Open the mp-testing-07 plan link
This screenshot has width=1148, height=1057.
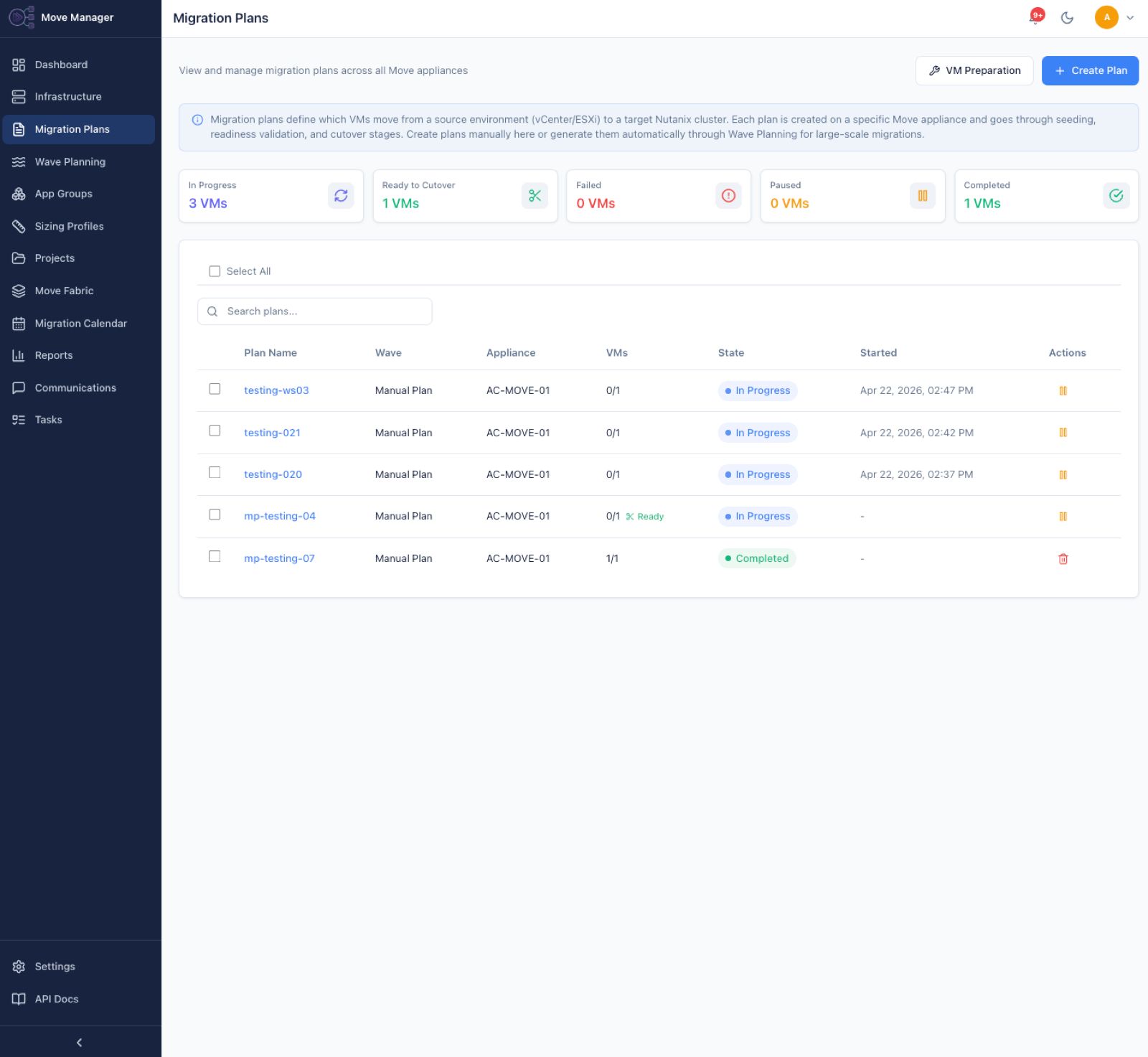pos(279,558)
